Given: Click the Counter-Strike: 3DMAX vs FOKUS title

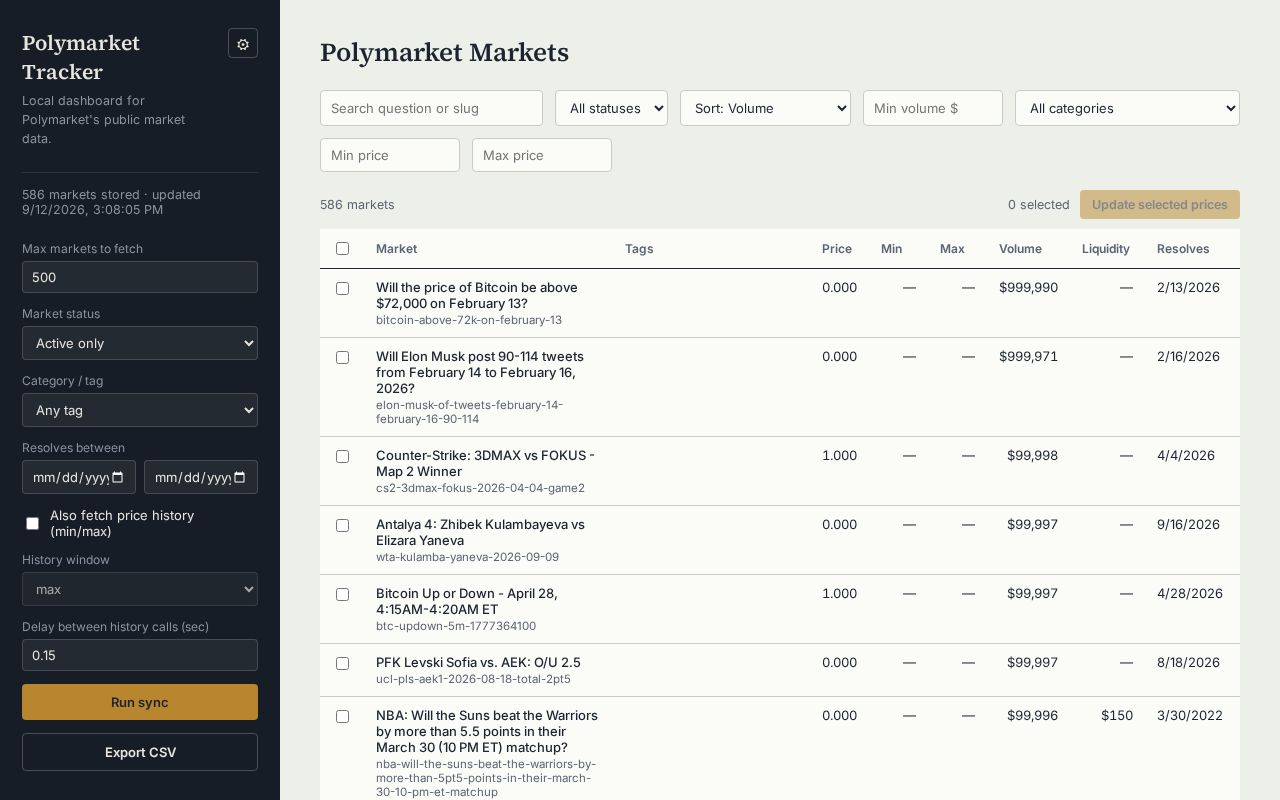Looking at the screenshot, I should pos(485,463).
